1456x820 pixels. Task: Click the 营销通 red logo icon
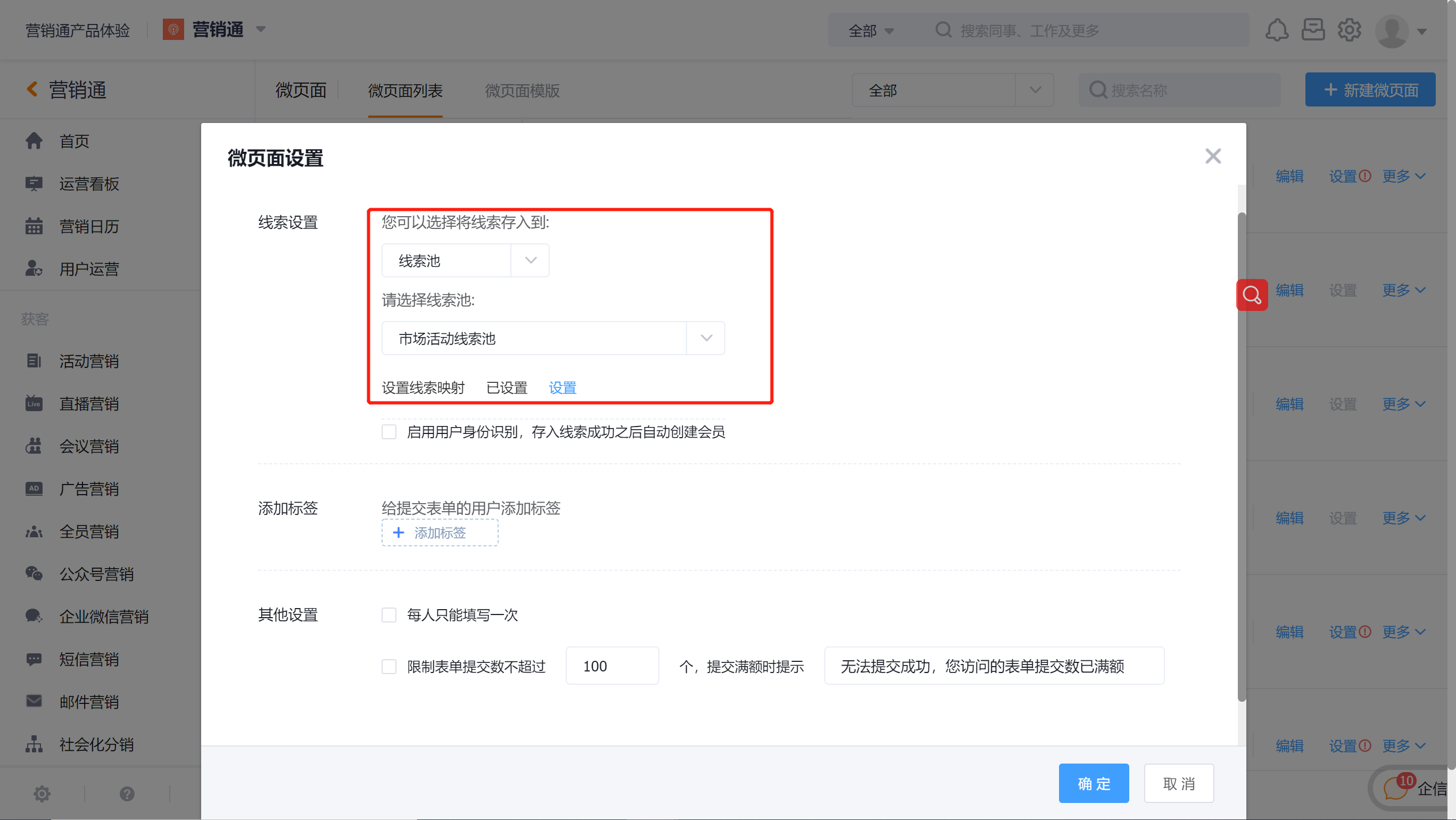[173, 29]
